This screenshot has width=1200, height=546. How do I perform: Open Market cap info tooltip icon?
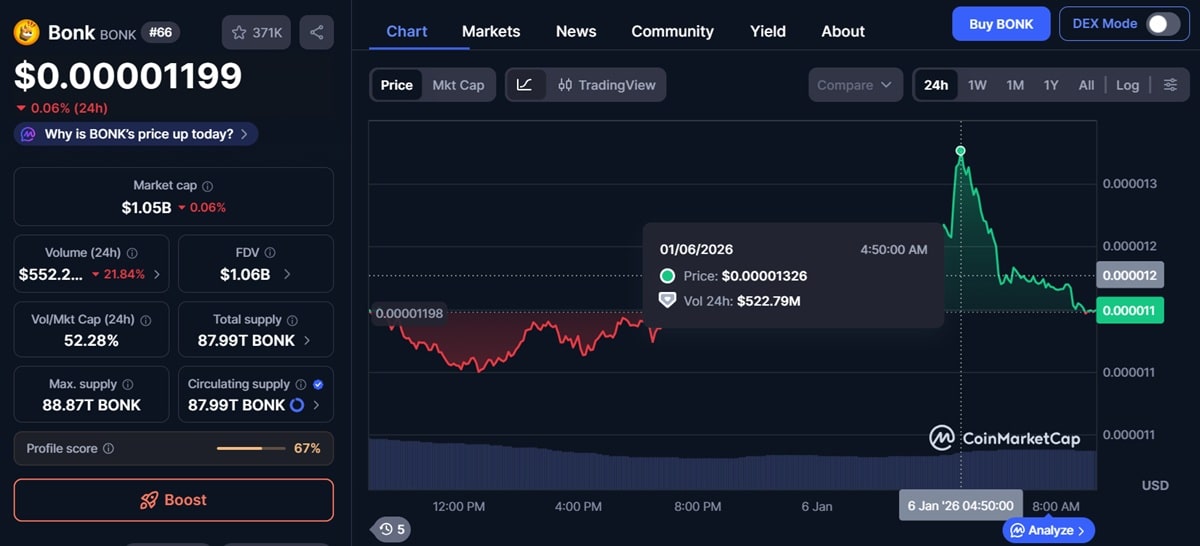tap(208, 186)
